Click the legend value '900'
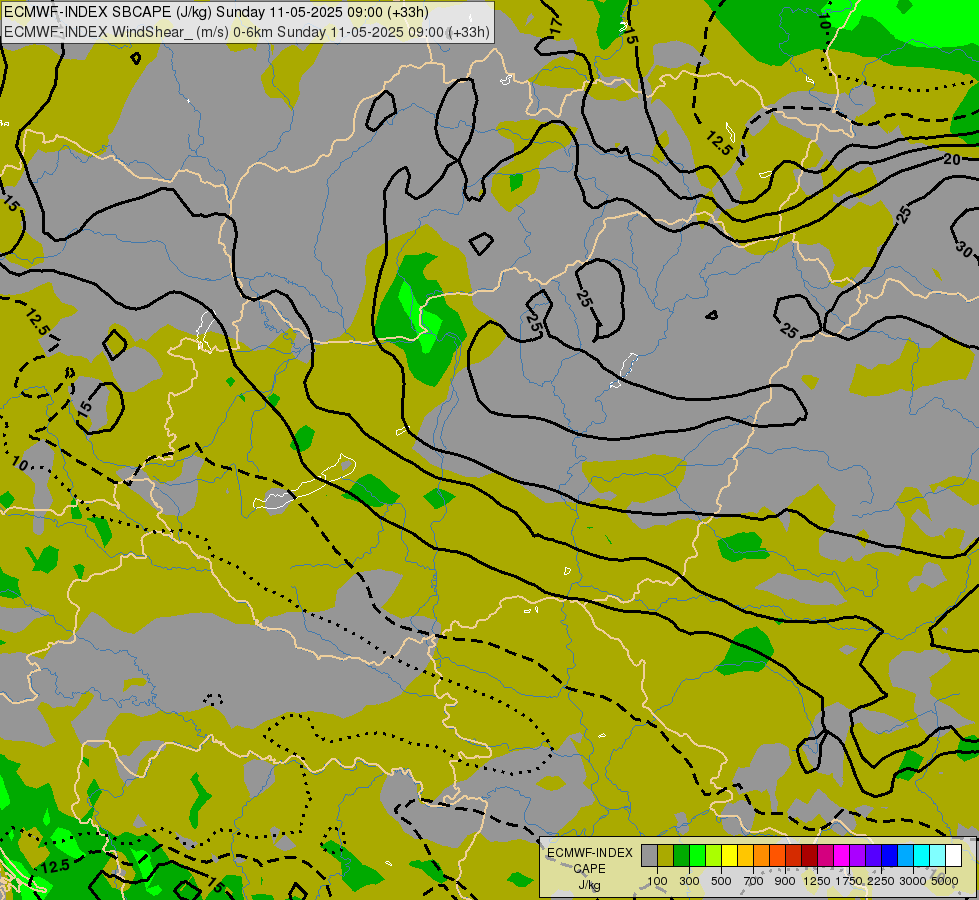 click(785, 881)
